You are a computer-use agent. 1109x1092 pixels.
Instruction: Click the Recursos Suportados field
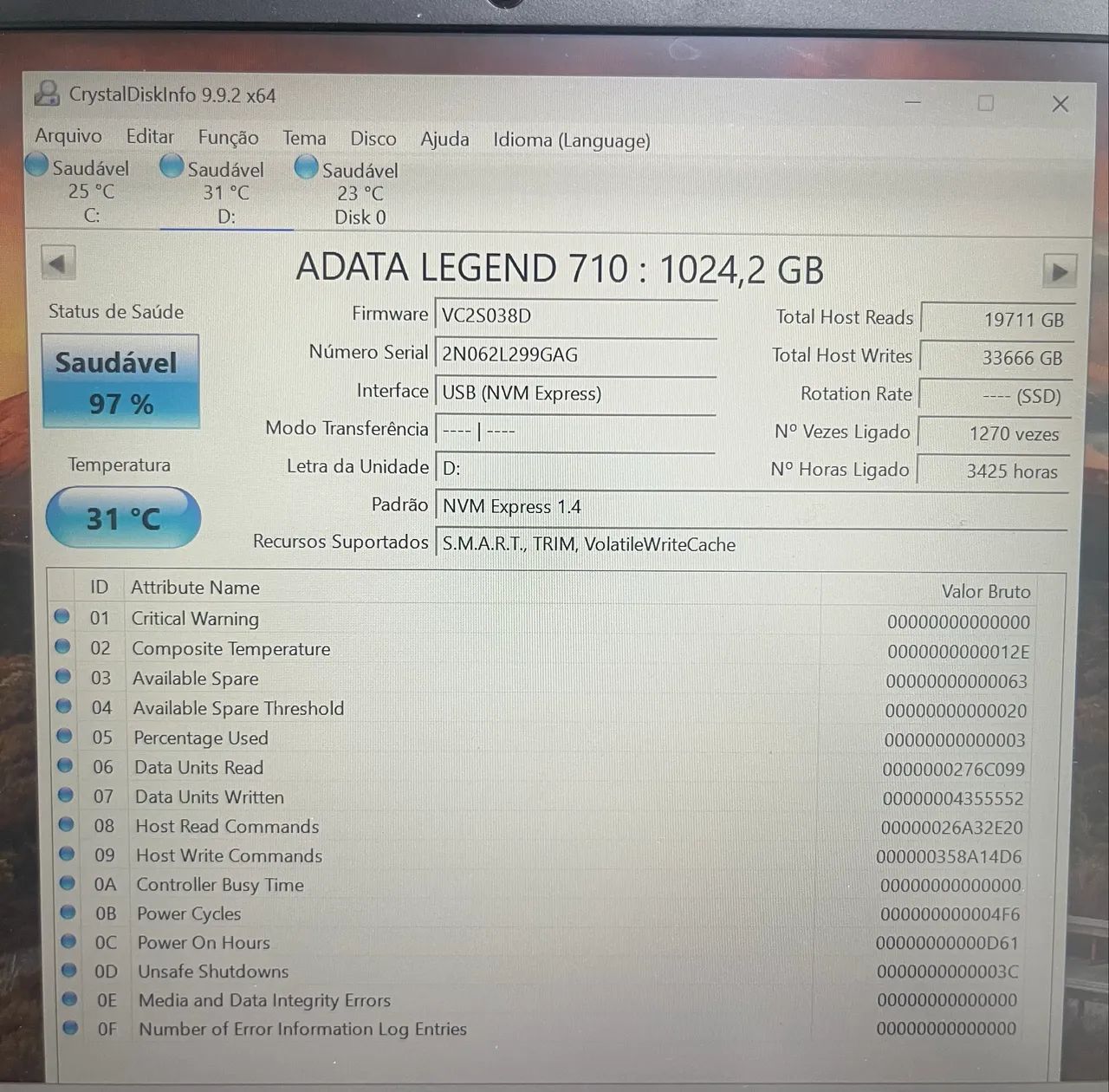point(751,544)
